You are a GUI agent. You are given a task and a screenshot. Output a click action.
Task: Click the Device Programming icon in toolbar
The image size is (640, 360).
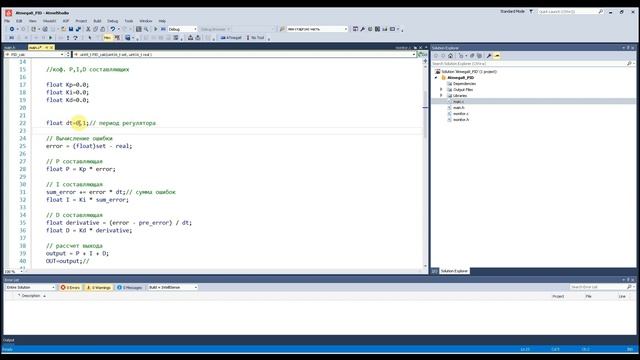[x=378, y=29]
